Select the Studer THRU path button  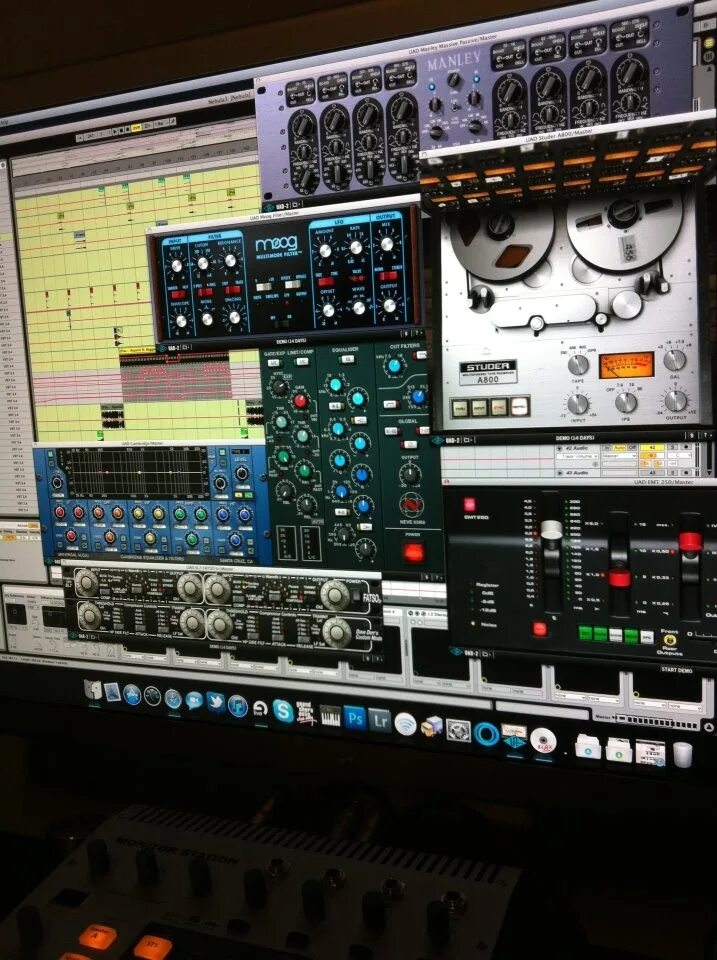[459, 407]
